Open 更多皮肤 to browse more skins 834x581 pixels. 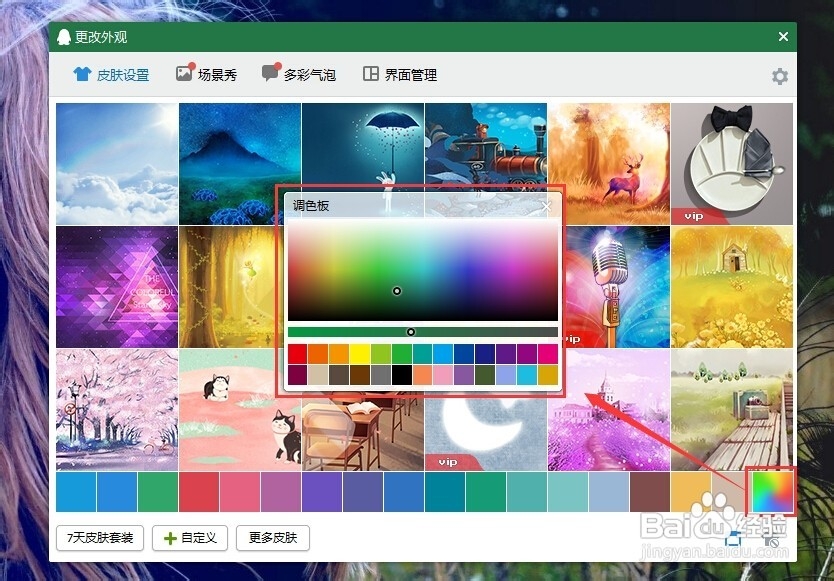273,537
